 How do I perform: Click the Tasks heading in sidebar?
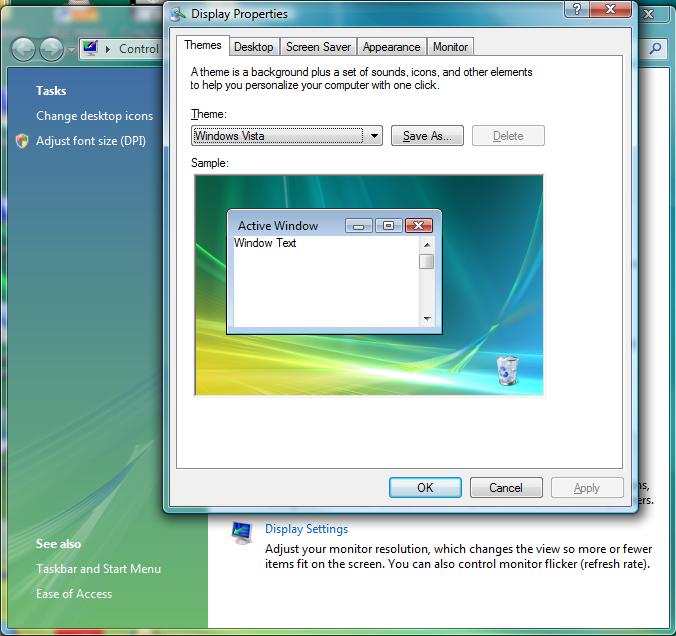[x=51, y=91]
